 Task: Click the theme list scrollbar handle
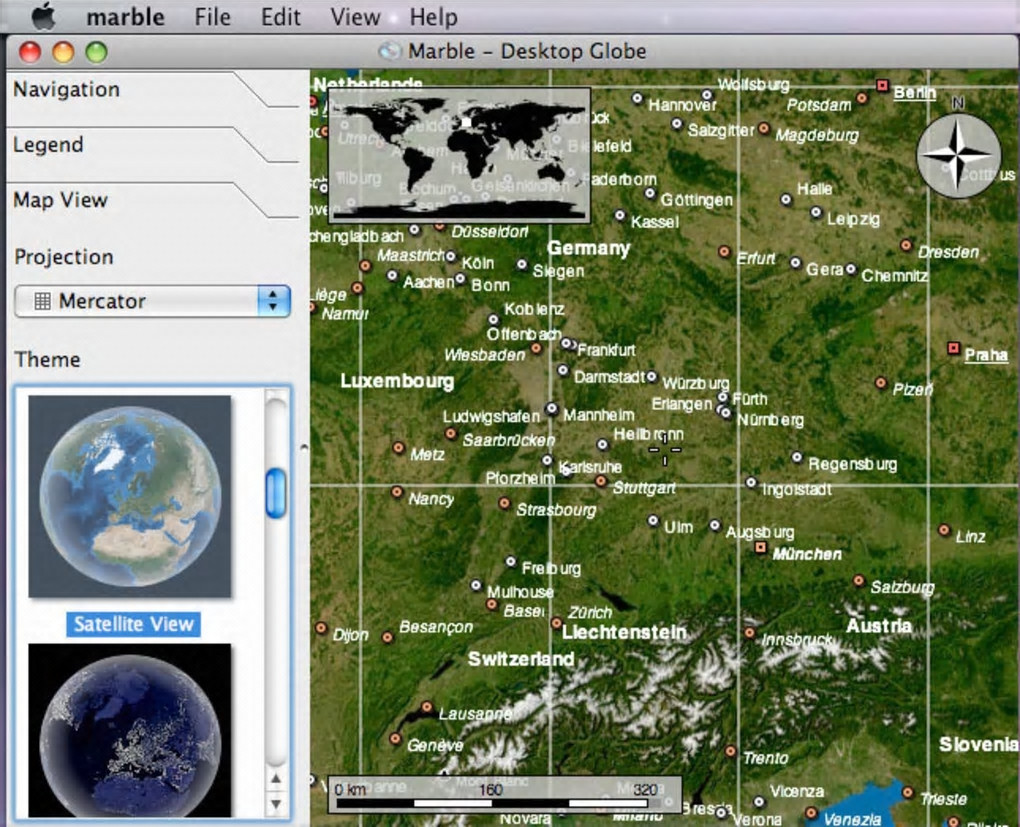pos(276,494)
